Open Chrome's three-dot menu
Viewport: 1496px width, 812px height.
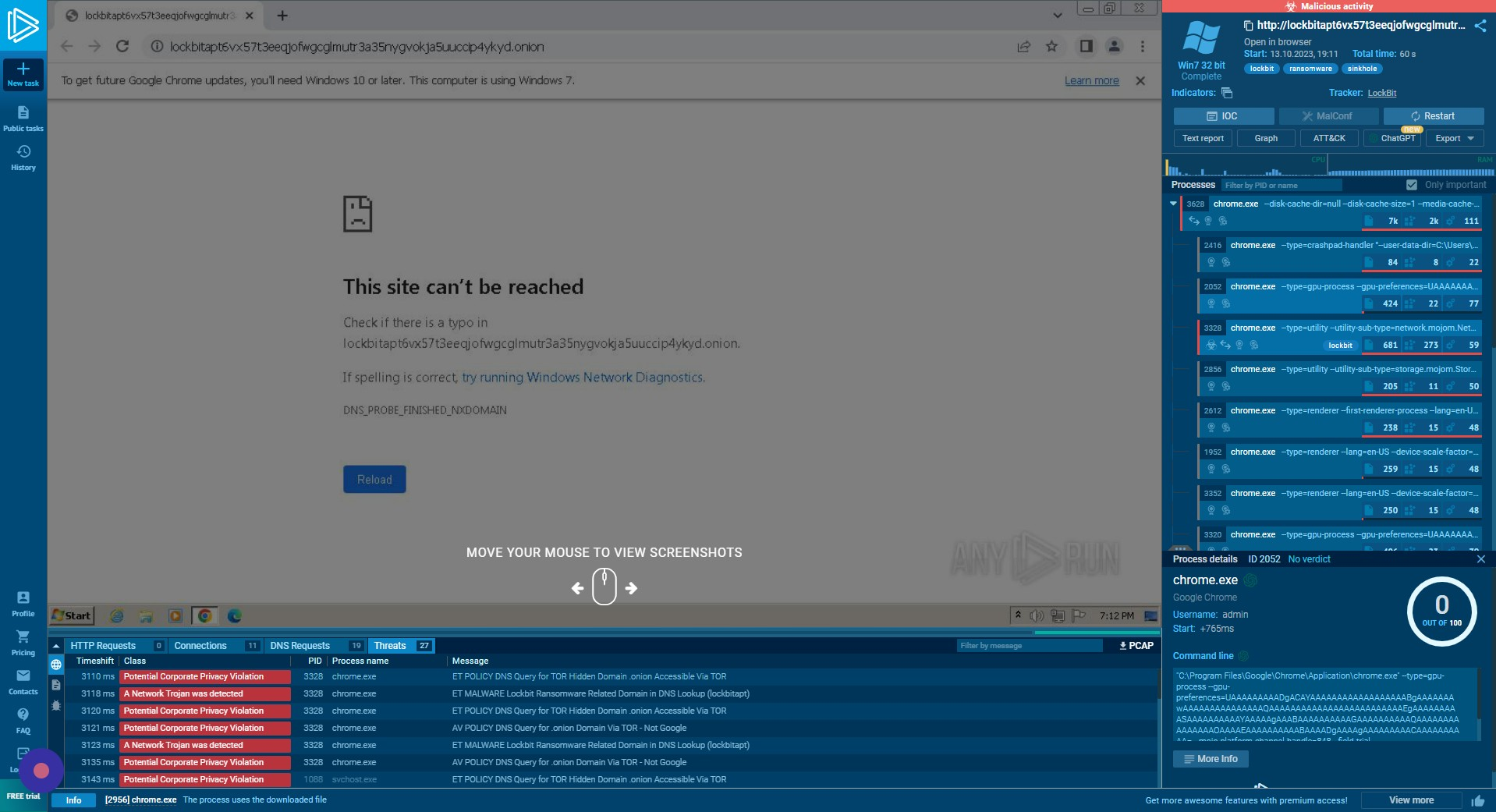pyautogui.click(x=1143, y=47)
